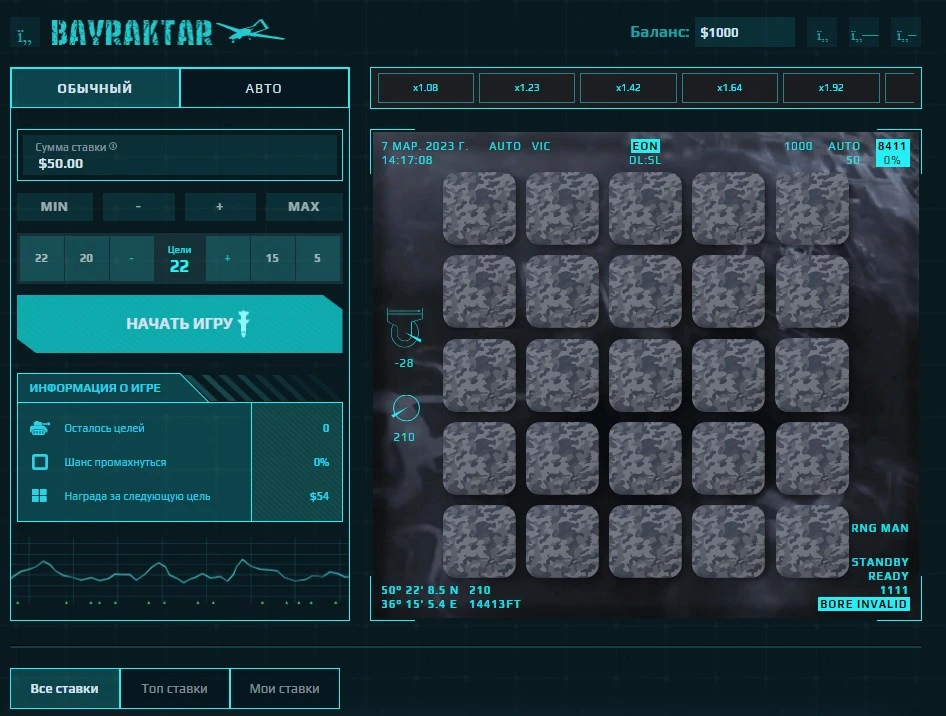Click the camouflage tile in row 1, column 1
This screenshot has height=716, width=946.
click(x=480, y=209)
